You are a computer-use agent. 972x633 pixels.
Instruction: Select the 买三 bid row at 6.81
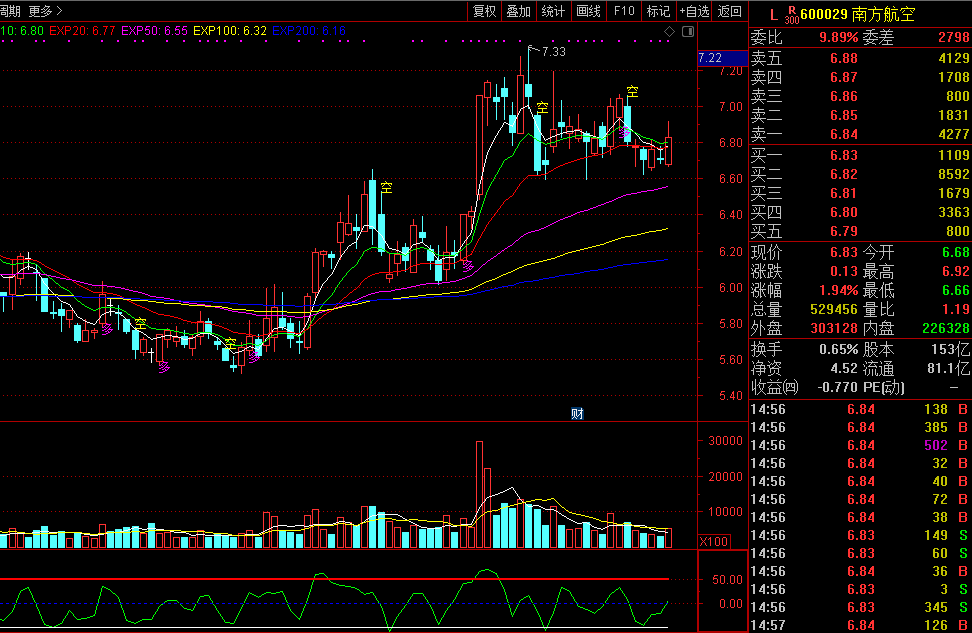click(860, 193)
